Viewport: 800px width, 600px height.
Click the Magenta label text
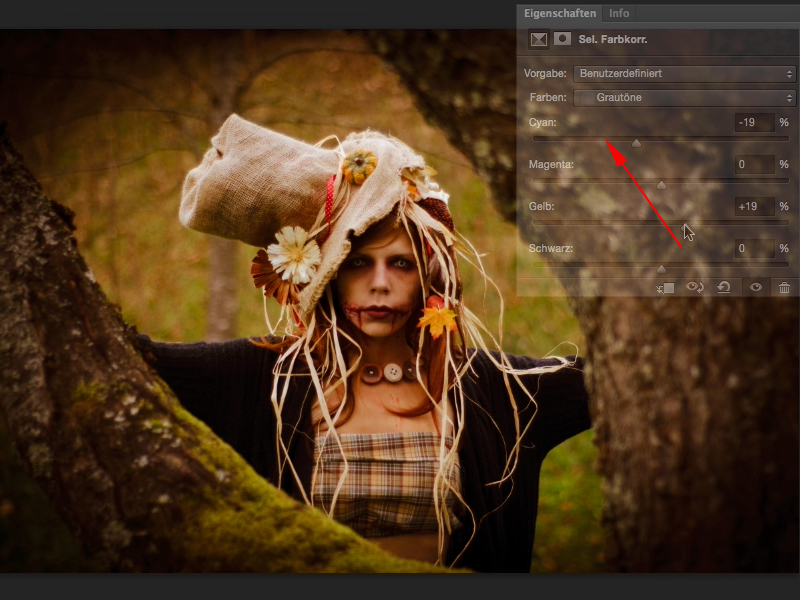[551, 164]
